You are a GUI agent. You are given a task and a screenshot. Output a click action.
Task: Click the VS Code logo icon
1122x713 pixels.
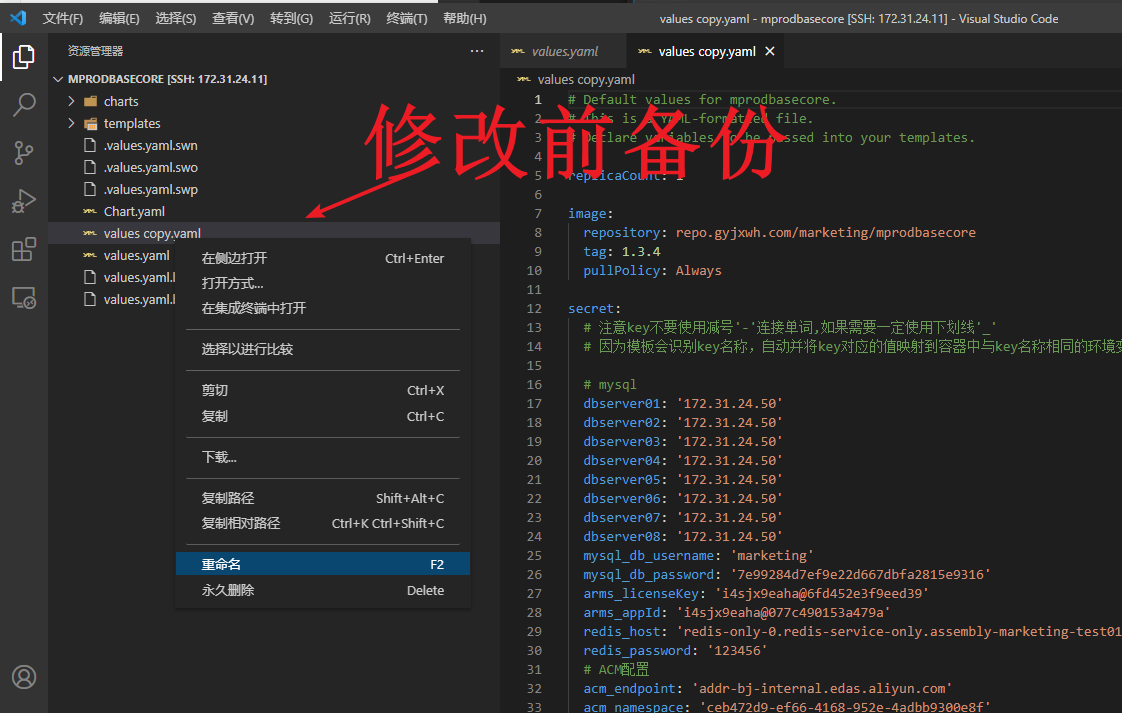[x=19, y=18]
